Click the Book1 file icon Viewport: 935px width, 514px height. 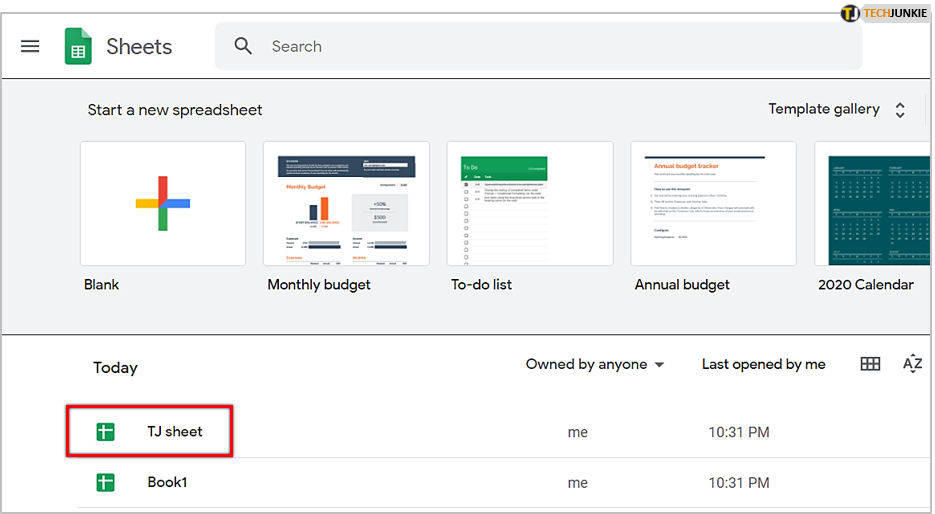[x=106, y=482]
